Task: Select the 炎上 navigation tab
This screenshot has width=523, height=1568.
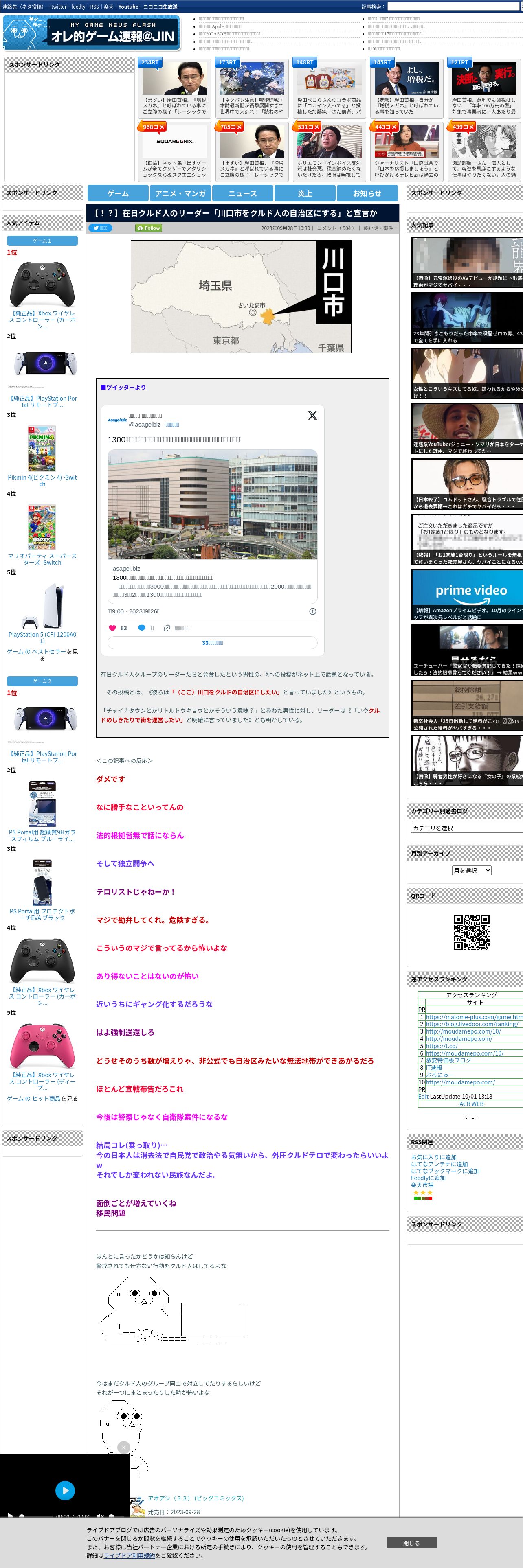Action: pyautogui.click(x=305, y=193)
